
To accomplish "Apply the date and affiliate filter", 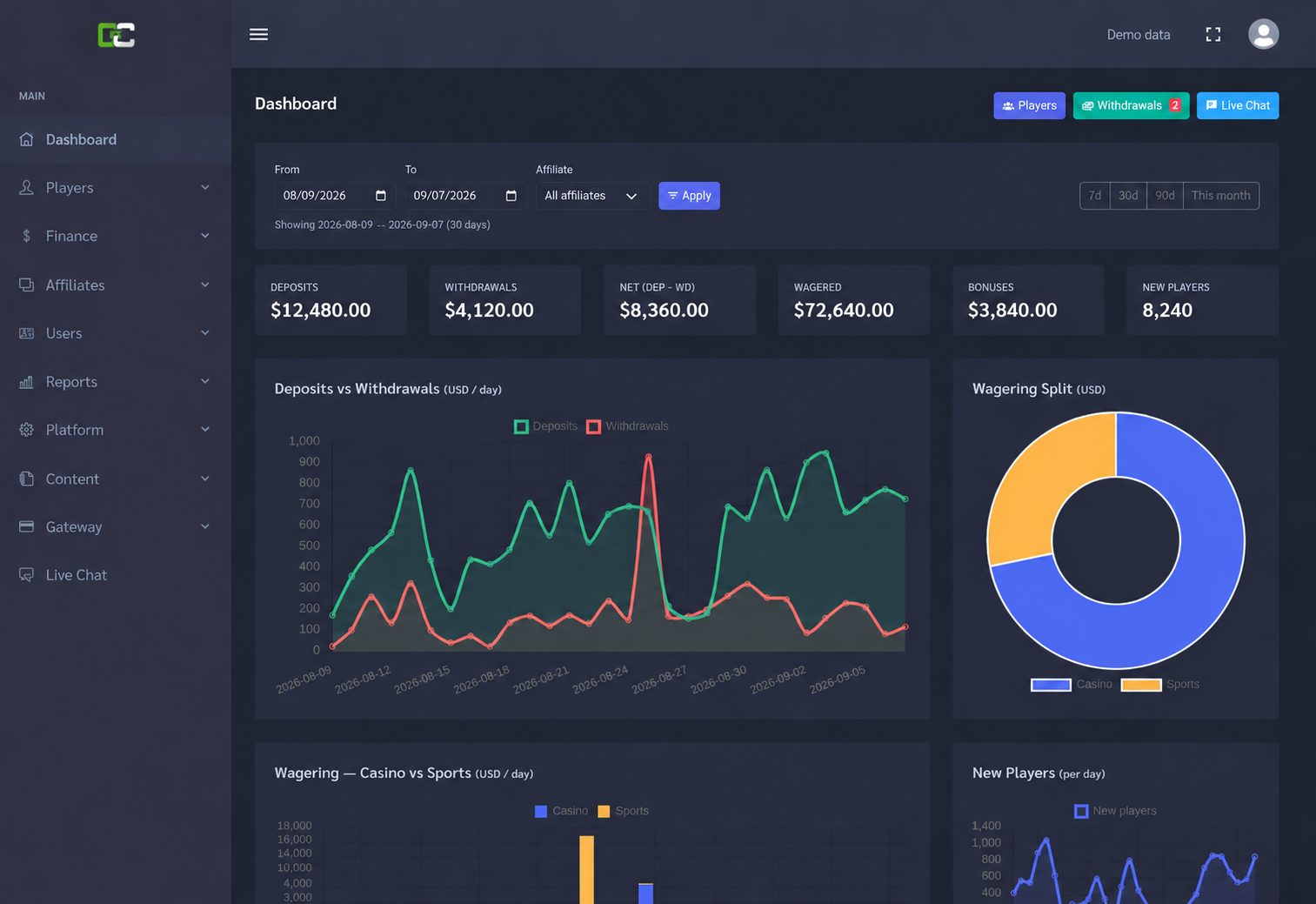I will click(689, 196).
